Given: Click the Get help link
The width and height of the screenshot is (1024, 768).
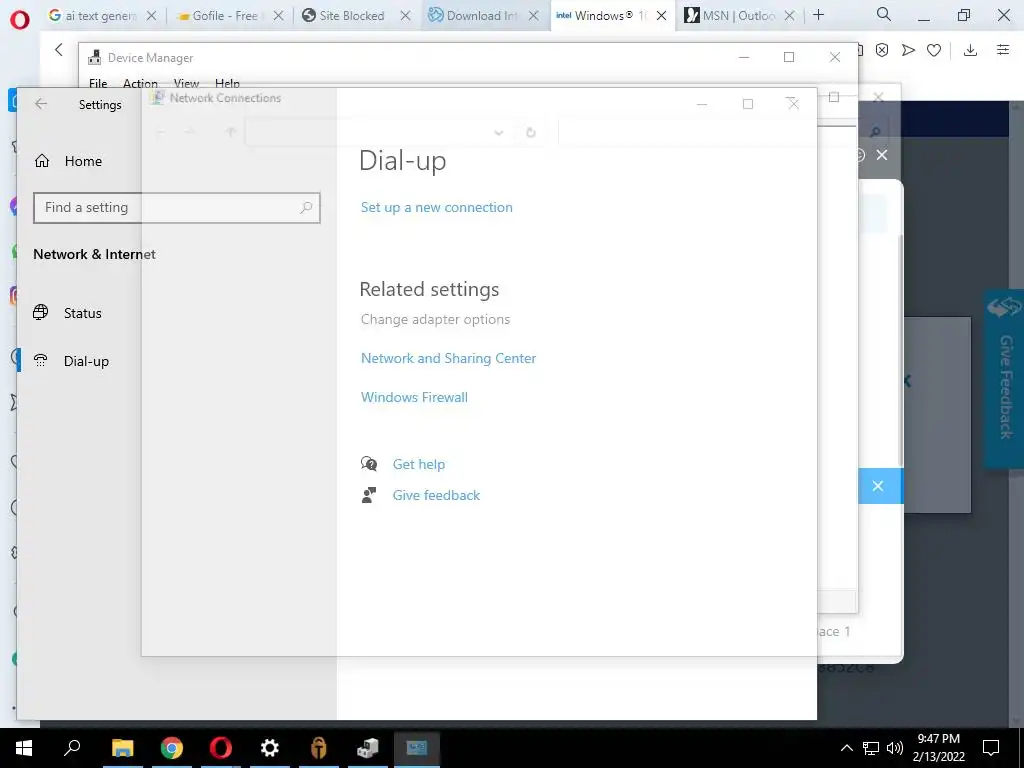Looking at the screenshot, I should coord(419,464).
